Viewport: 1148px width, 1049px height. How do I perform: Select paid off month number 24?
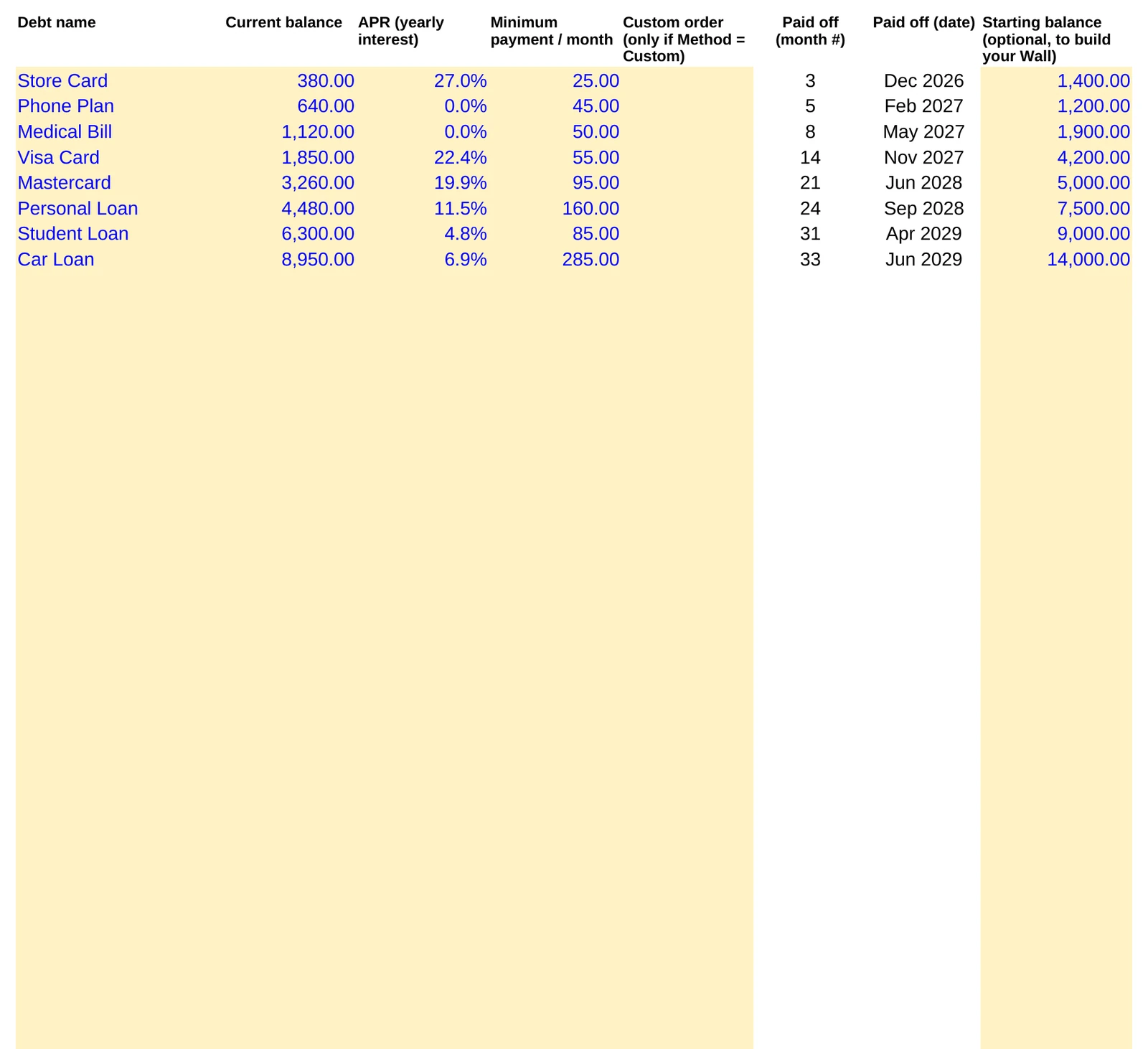[810, 208]
